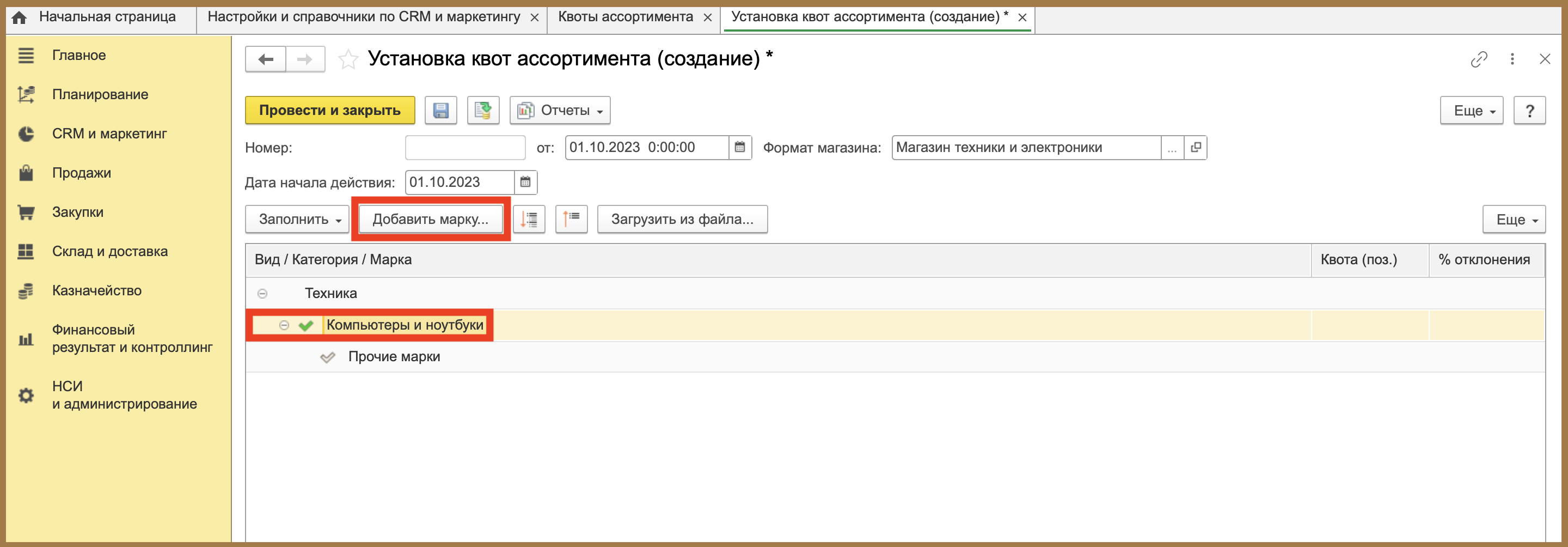This screenshot has width=1568, height=547.
Task: Add document to favorites with star icon
Action: (x=348, y=59)
